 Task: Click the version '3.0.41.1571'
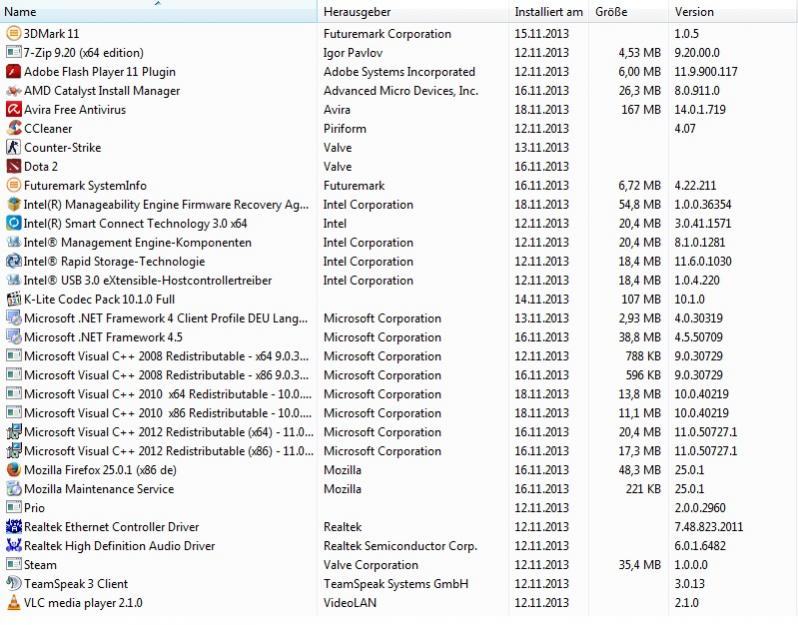pos(702,223)
